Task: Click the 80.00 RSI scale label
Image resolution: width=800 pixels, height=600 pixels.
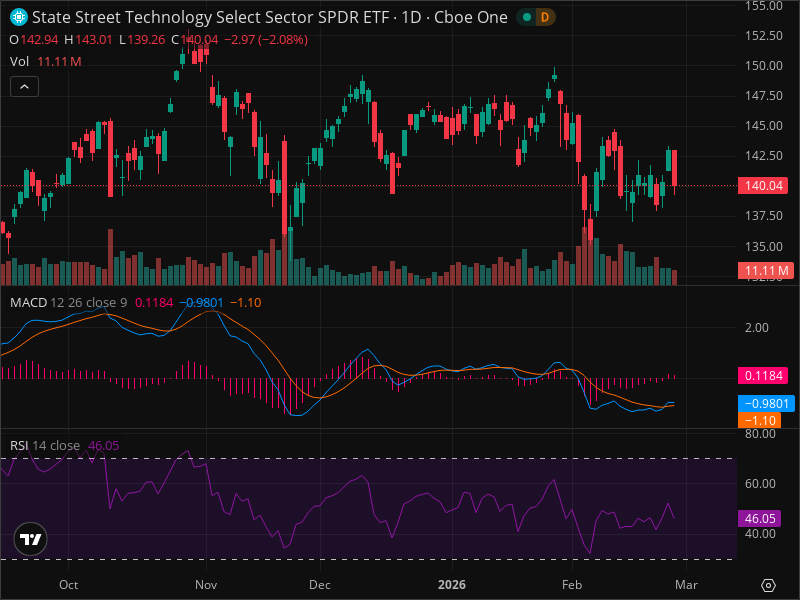Action: click(x=760, y=434)
